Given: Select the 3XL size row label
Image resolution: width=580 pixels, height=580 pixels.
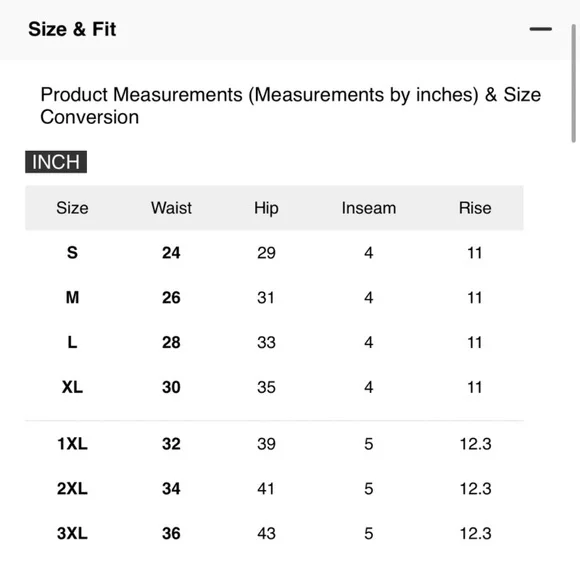Looking at the screenshot, I should coord(72,533).
